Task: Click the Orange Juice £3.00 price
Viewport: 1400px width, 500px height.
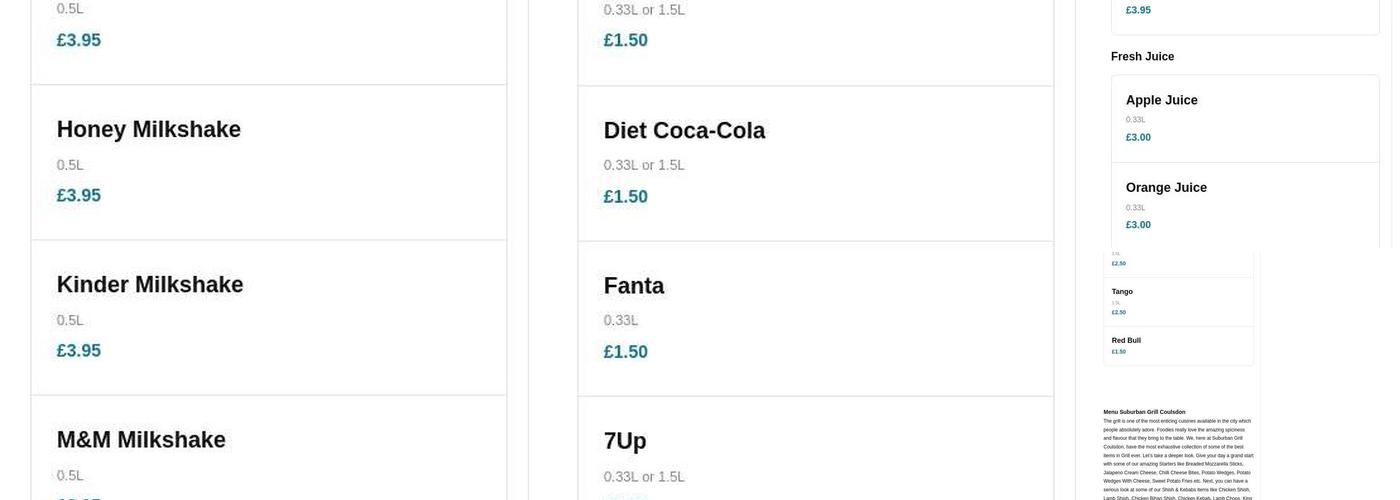Action: (x=1138, y=225)
